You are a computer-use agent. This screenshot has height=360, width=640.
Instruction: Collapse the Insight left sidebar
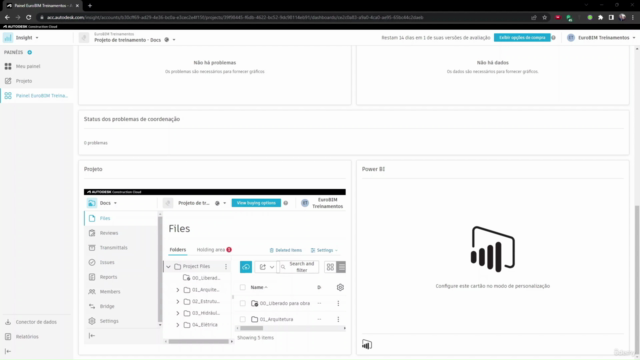click(8, 351)
